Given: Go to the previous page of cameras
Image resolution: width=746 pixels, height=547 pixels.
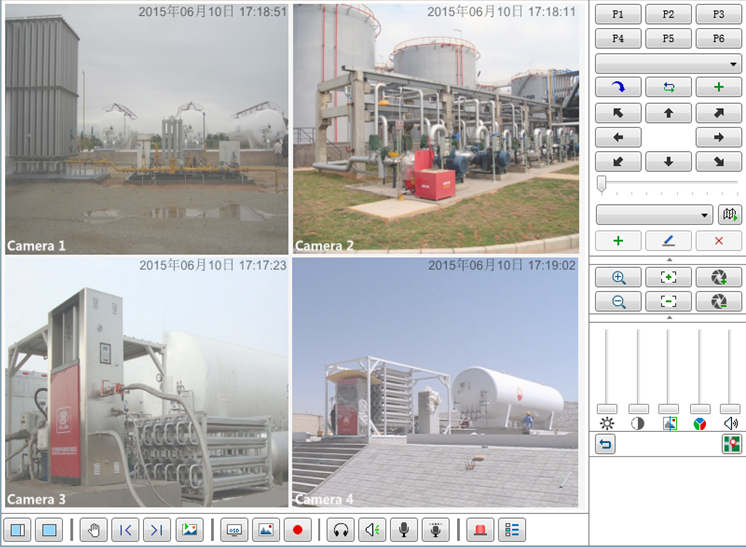Looking at the screenshot, I should pyautogui.click(x=126, y=530).
